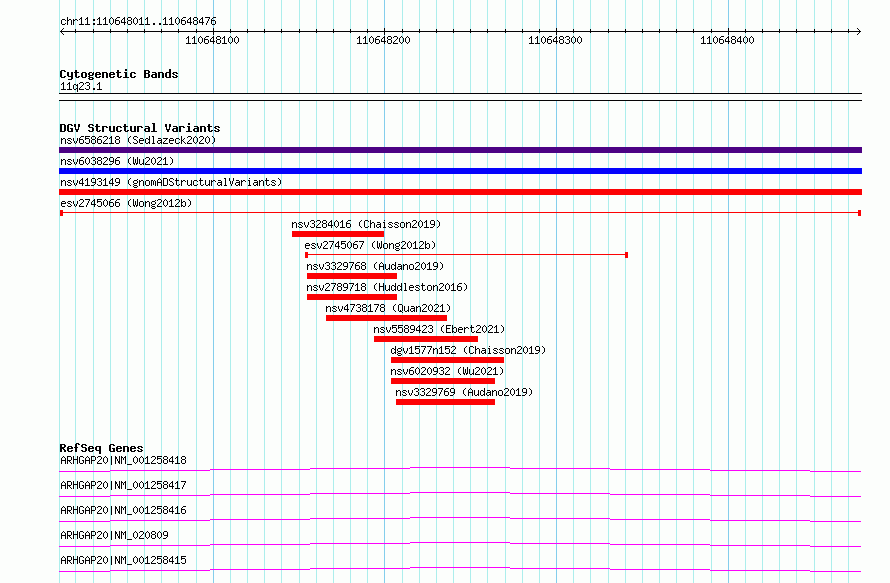Open variant nsv6586218 (Sedlazeck2020) label
This screenshot has height=583, width=890.
[x=138, y=140]
